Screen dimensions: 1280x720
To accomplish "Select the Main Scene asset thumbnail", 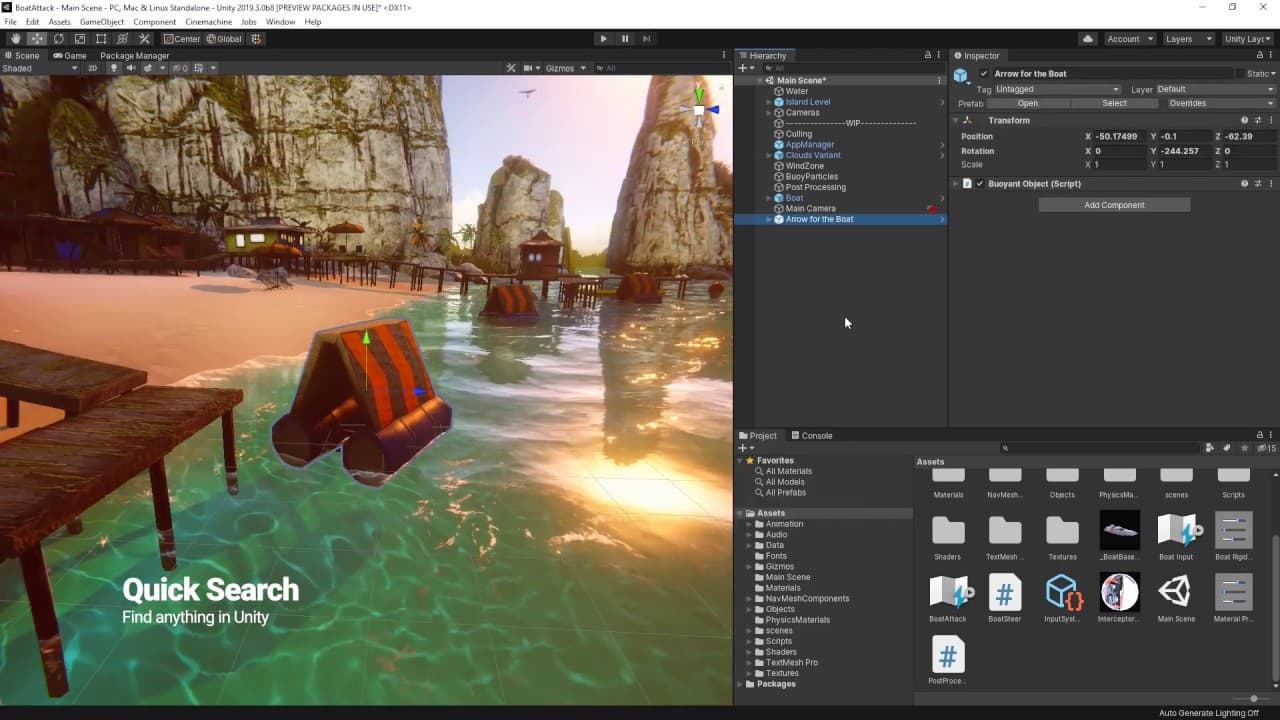I will point(1176,598).
